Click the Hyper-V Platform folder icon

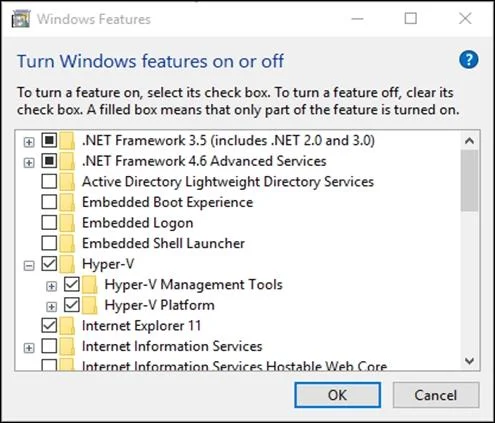pos(90,305)
